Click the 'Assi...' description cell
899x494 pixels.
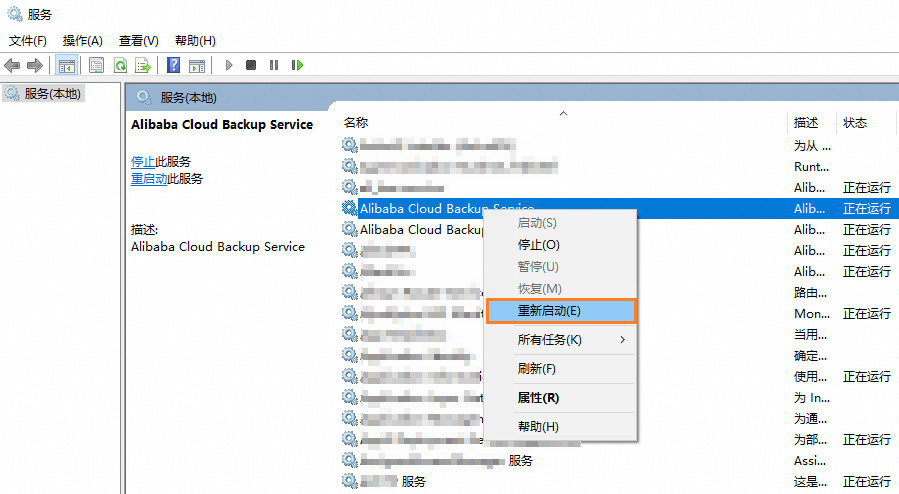pos(810,461)
